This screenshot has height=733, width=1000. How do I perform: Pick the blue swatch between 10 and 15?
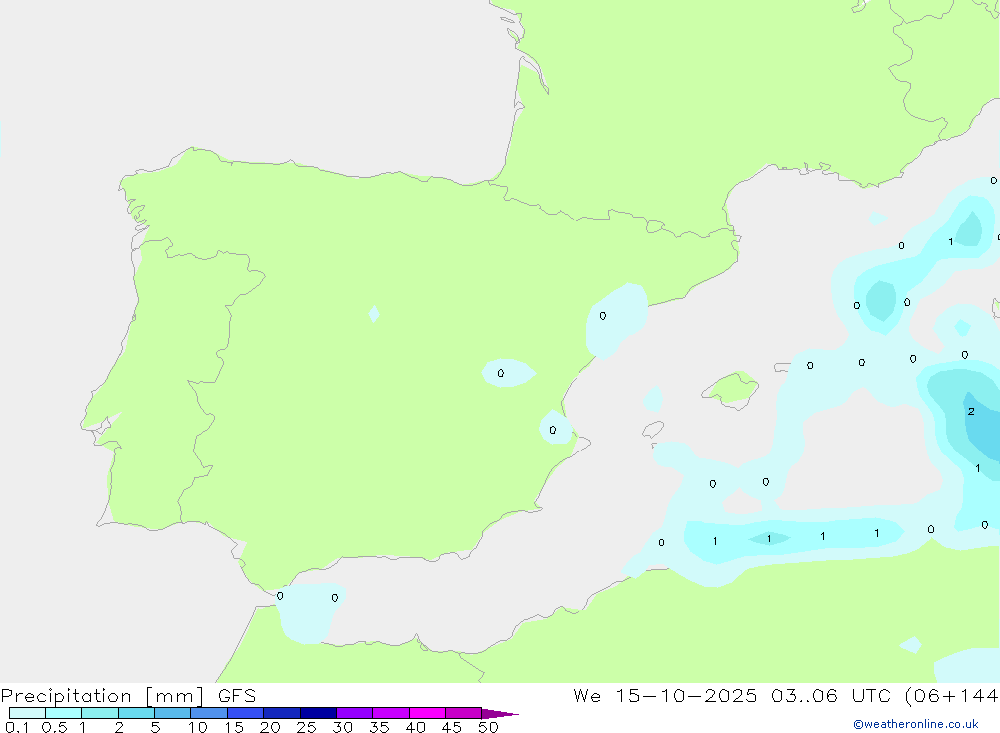click(x=209, y=713)
